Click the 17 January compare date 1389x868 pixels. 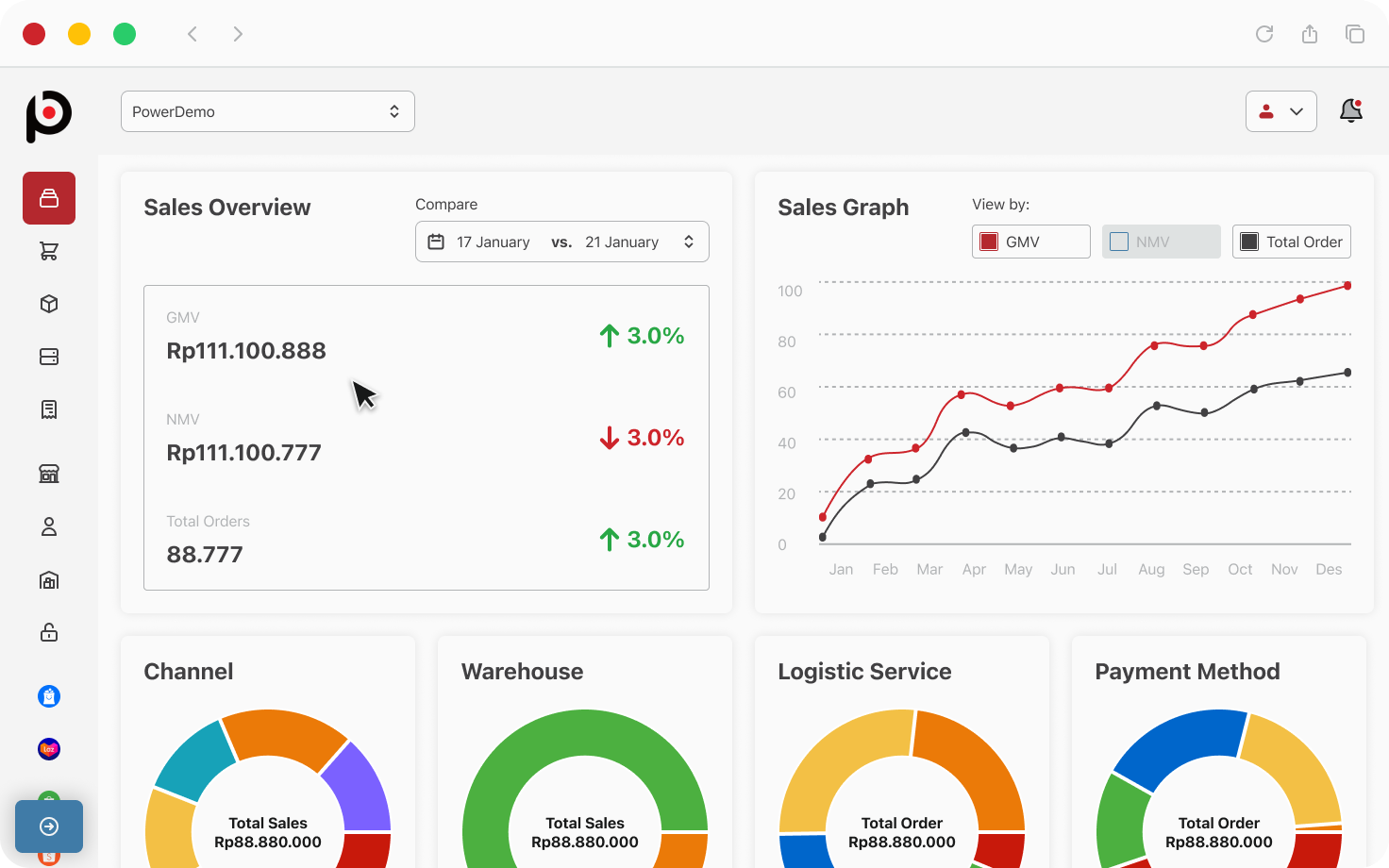[494, 242]
